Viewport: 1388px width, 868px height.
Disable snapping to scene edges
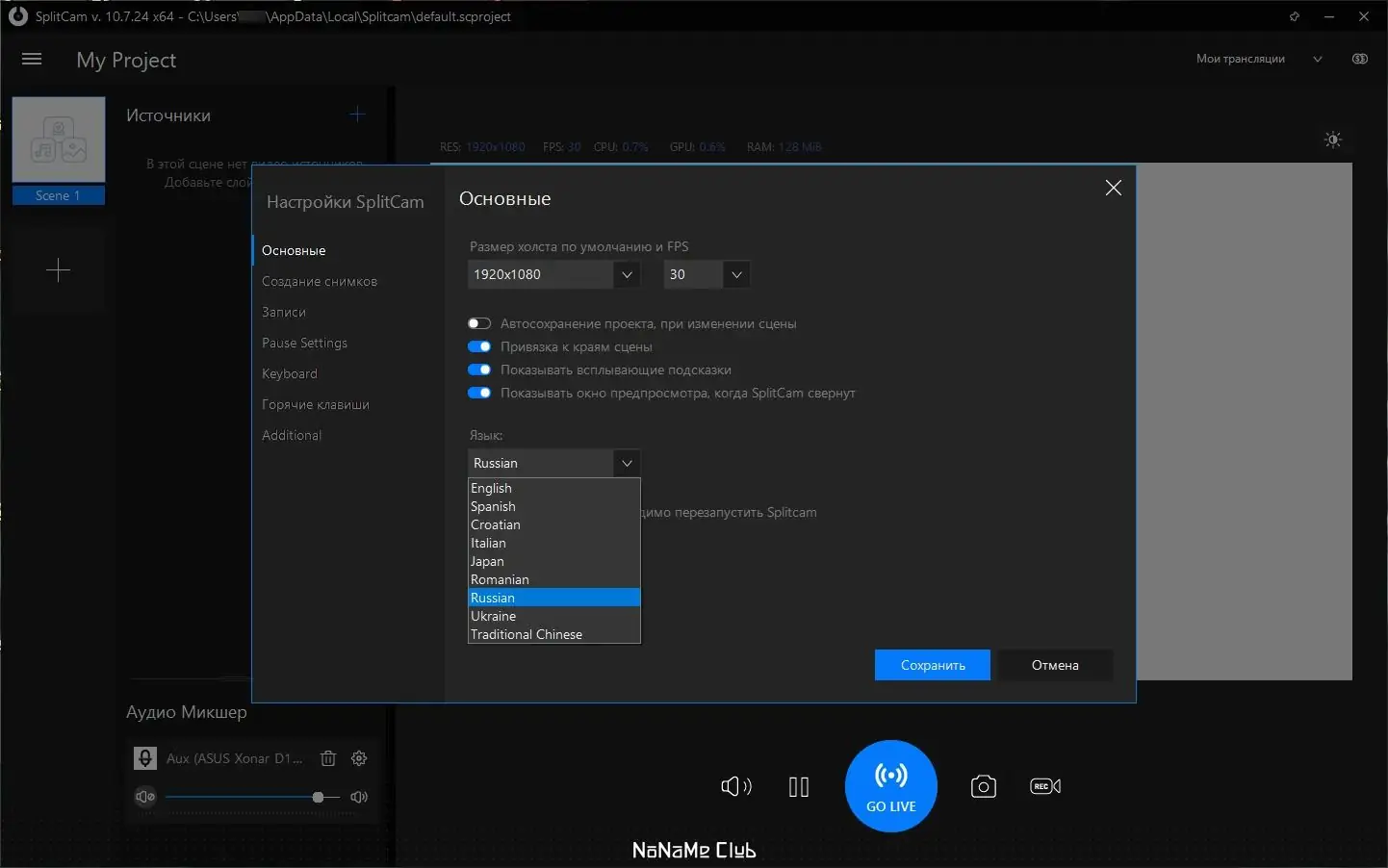click(479, 346)
